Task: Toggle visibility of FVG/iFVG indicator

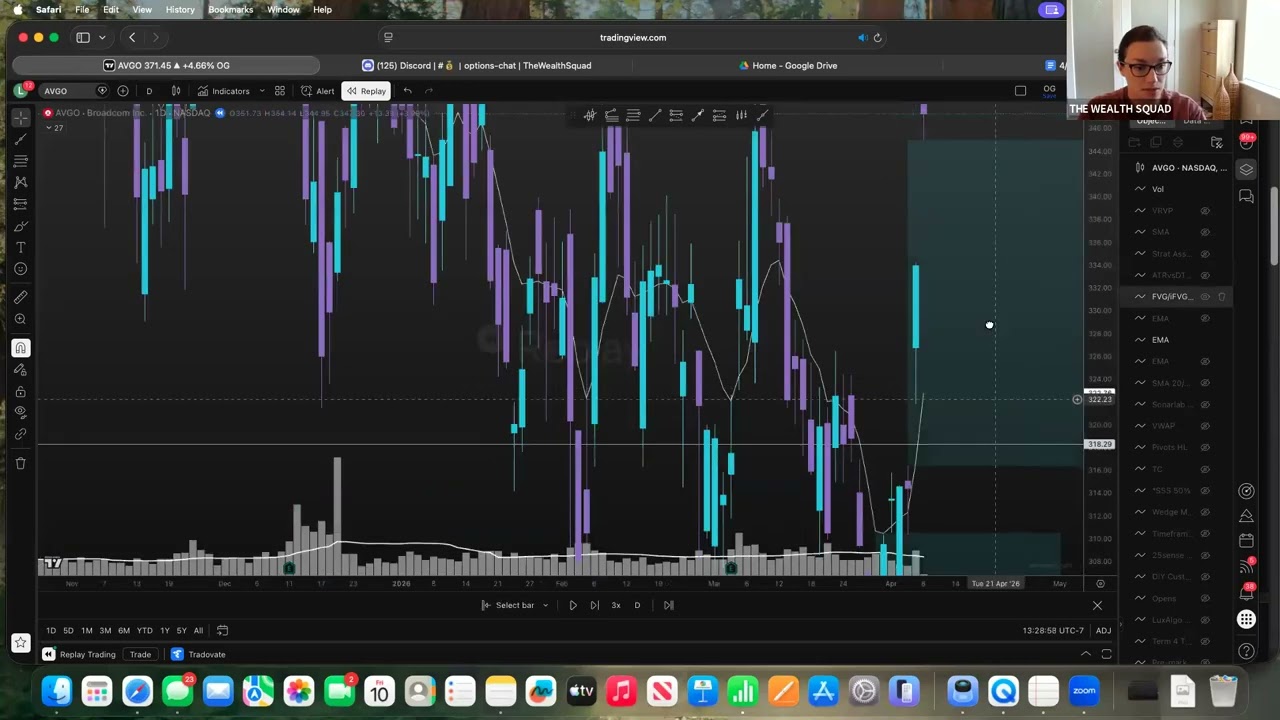Action: (1205, 297)
